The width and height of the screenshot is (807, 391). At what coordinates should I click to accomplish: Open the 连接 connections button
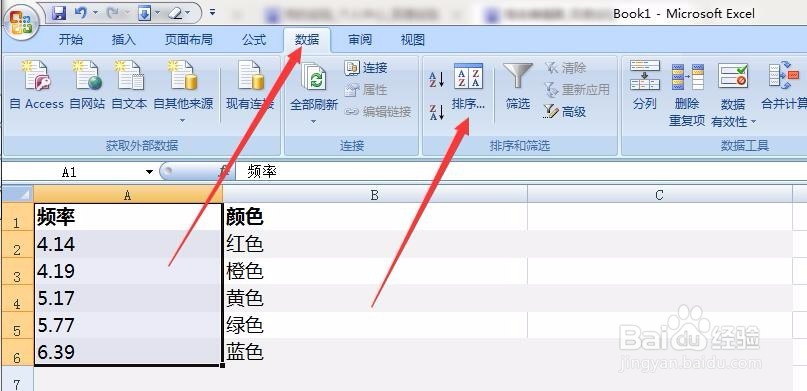tap(366, 68)
